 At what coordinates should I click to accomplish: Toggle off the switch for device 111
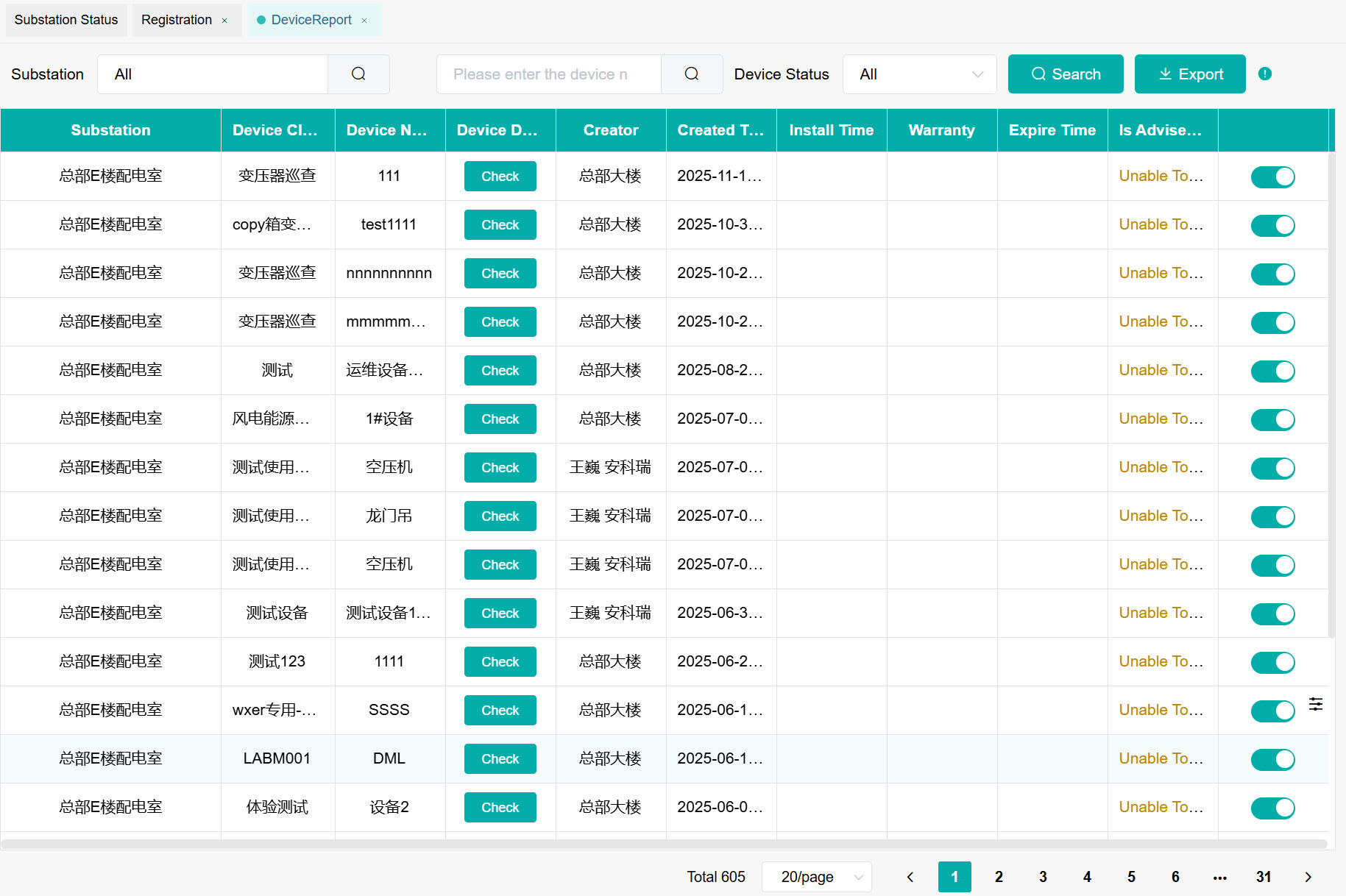click(1272, 177)
